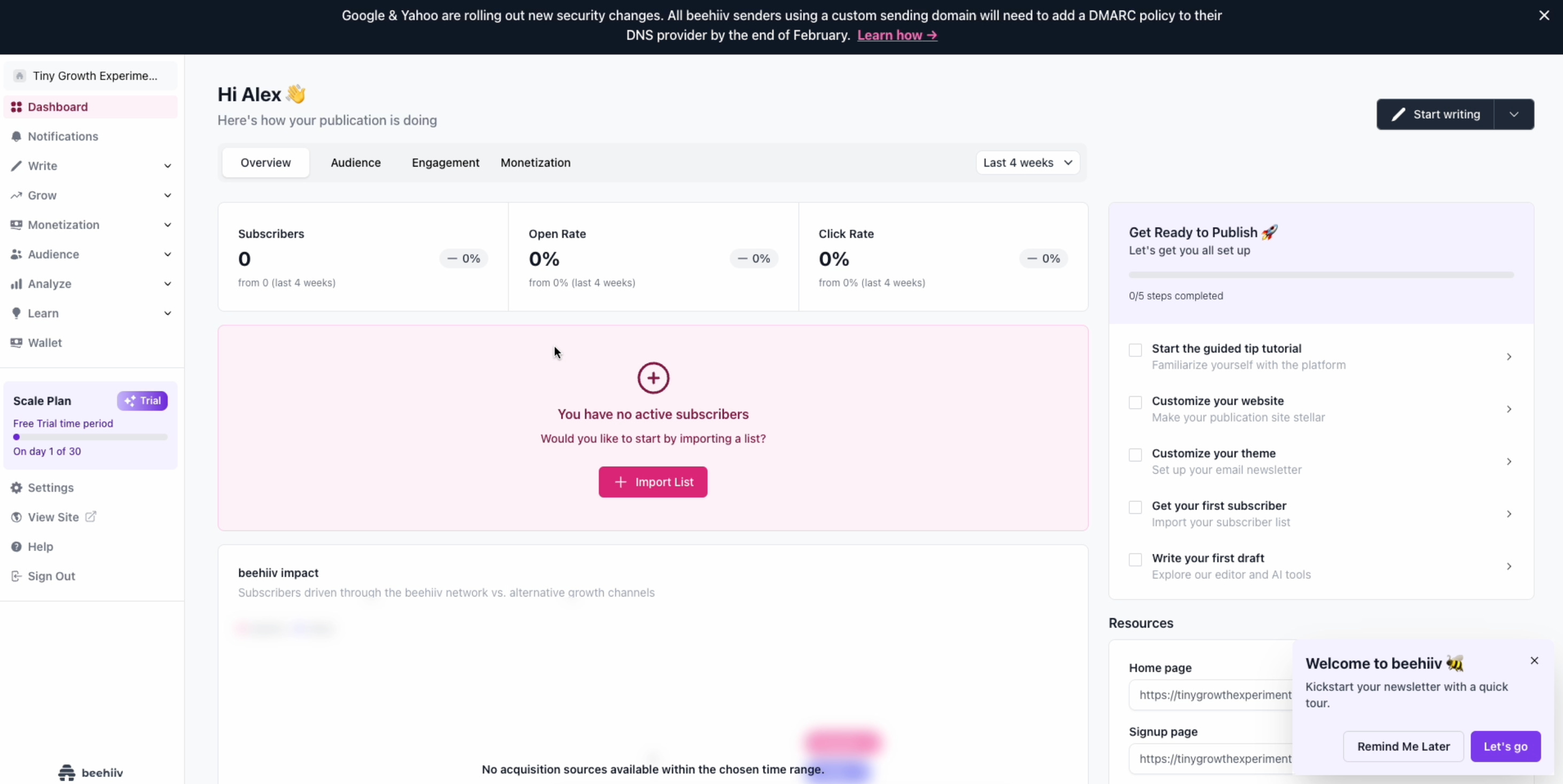This screenshot has width=1563, height=784.
Task: Click the sparkle Trial badge
Action: (143, 401)
